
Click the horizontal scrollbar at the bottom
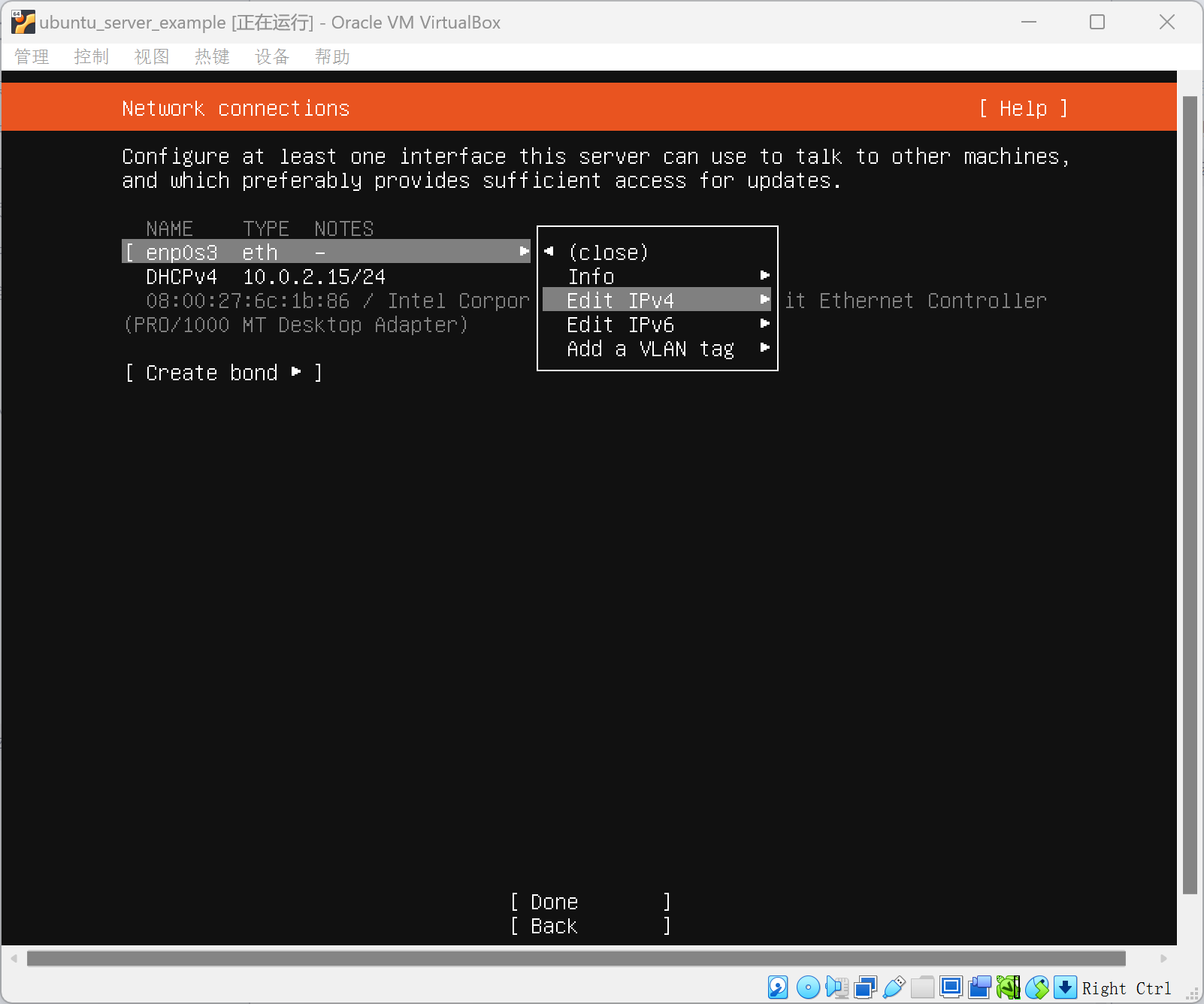(x=576, y=958)
